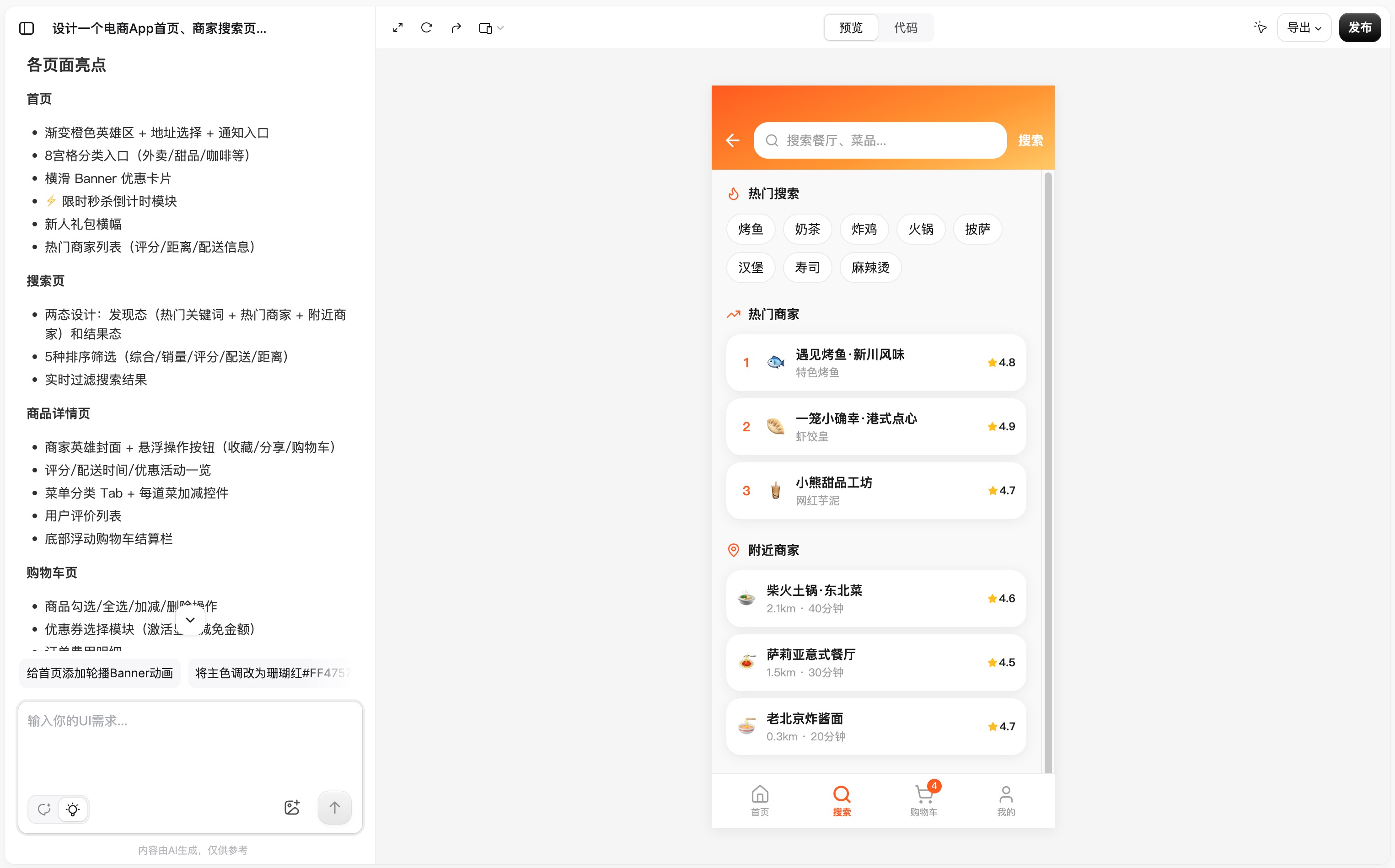Select the 麻辣烫 hot search tag
Screen dimensions: 1395x868
point(870,268)
